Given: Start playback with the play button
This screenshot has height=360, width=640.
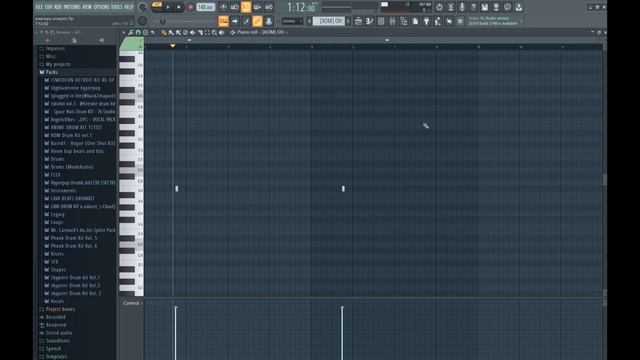Looking at the screenshot, I should pos(168,7).
